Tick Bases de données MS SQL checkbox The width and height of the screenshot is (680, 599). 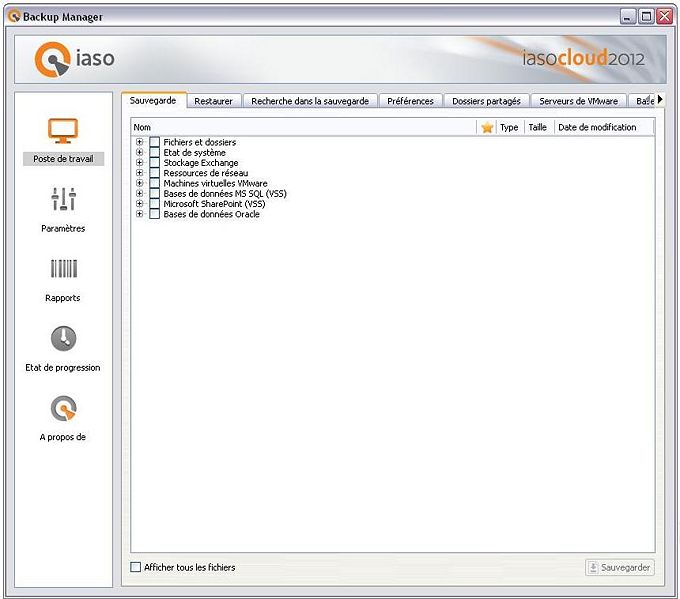(154, 193)
